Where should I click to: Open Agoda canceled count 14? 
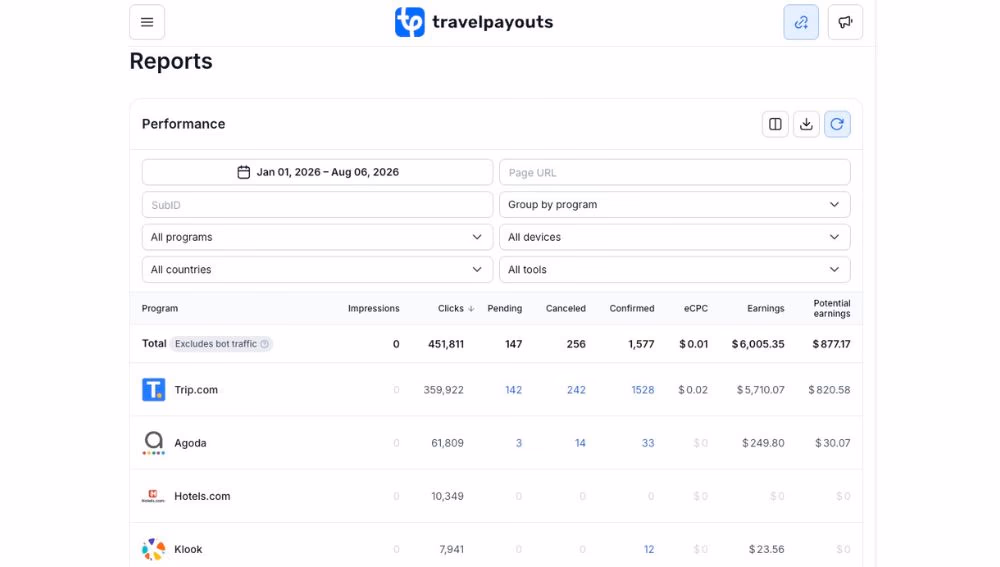(580, 443)
